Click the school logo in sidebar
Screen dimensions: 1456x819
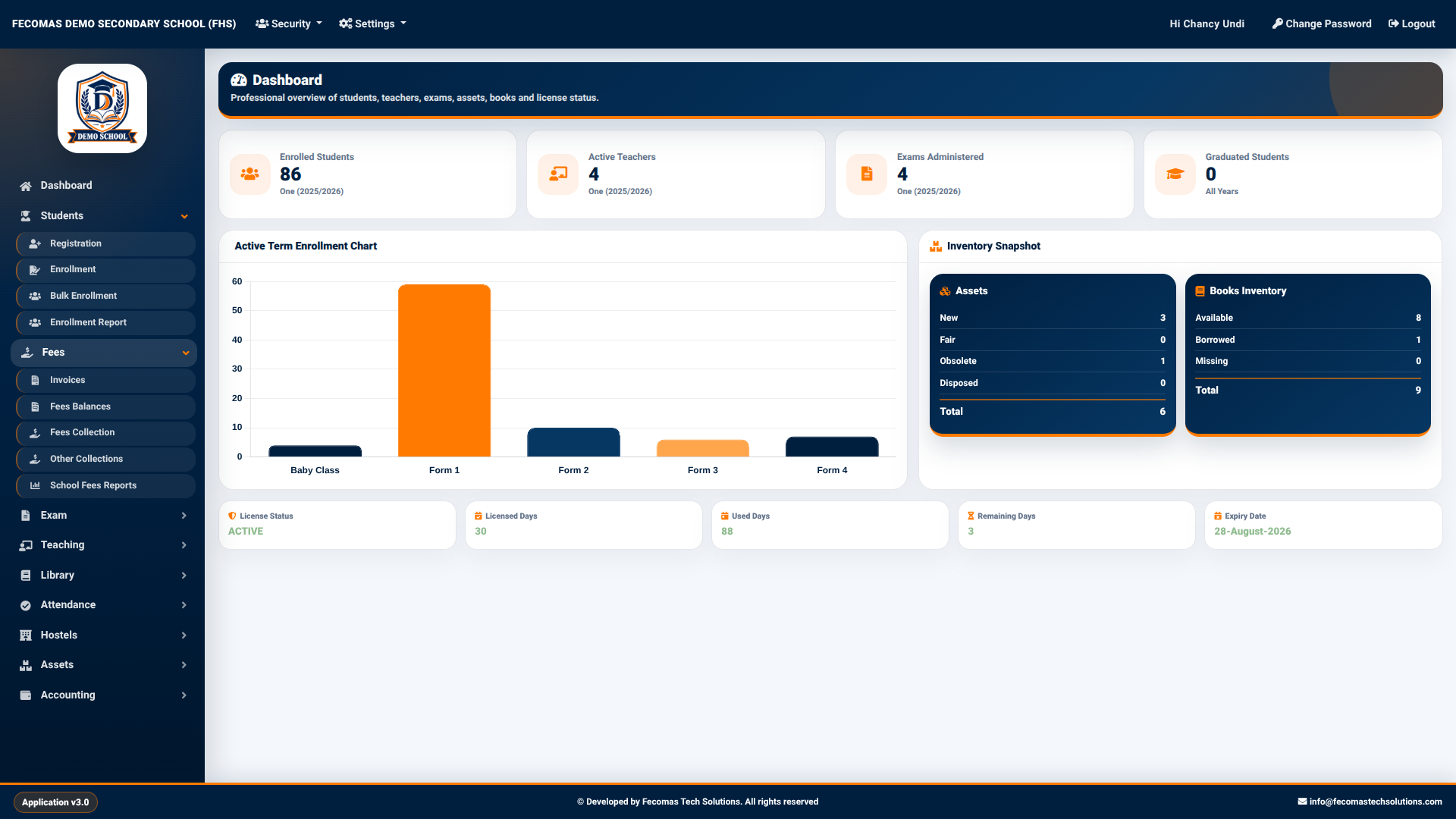(102, 108)
